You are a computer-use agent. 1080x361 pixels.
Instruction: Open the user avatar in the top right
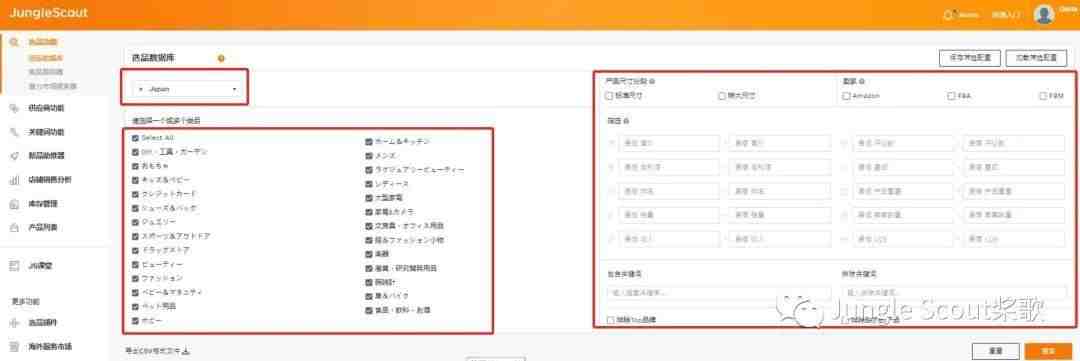point(1044,14)
